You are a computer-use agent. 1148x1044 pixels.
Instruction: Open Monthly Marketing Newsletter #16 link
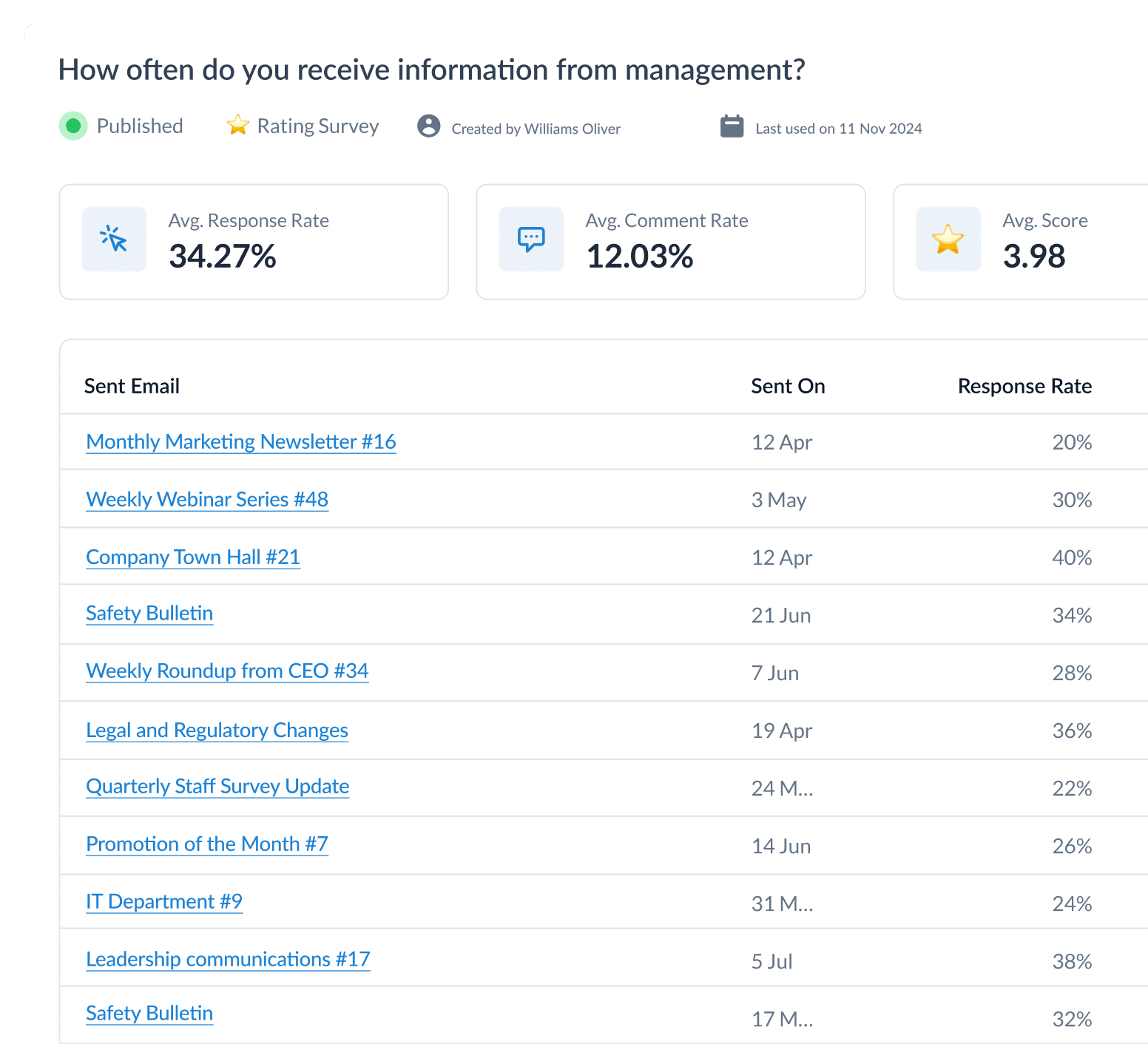pyautogui.click(x=241, y=441)
